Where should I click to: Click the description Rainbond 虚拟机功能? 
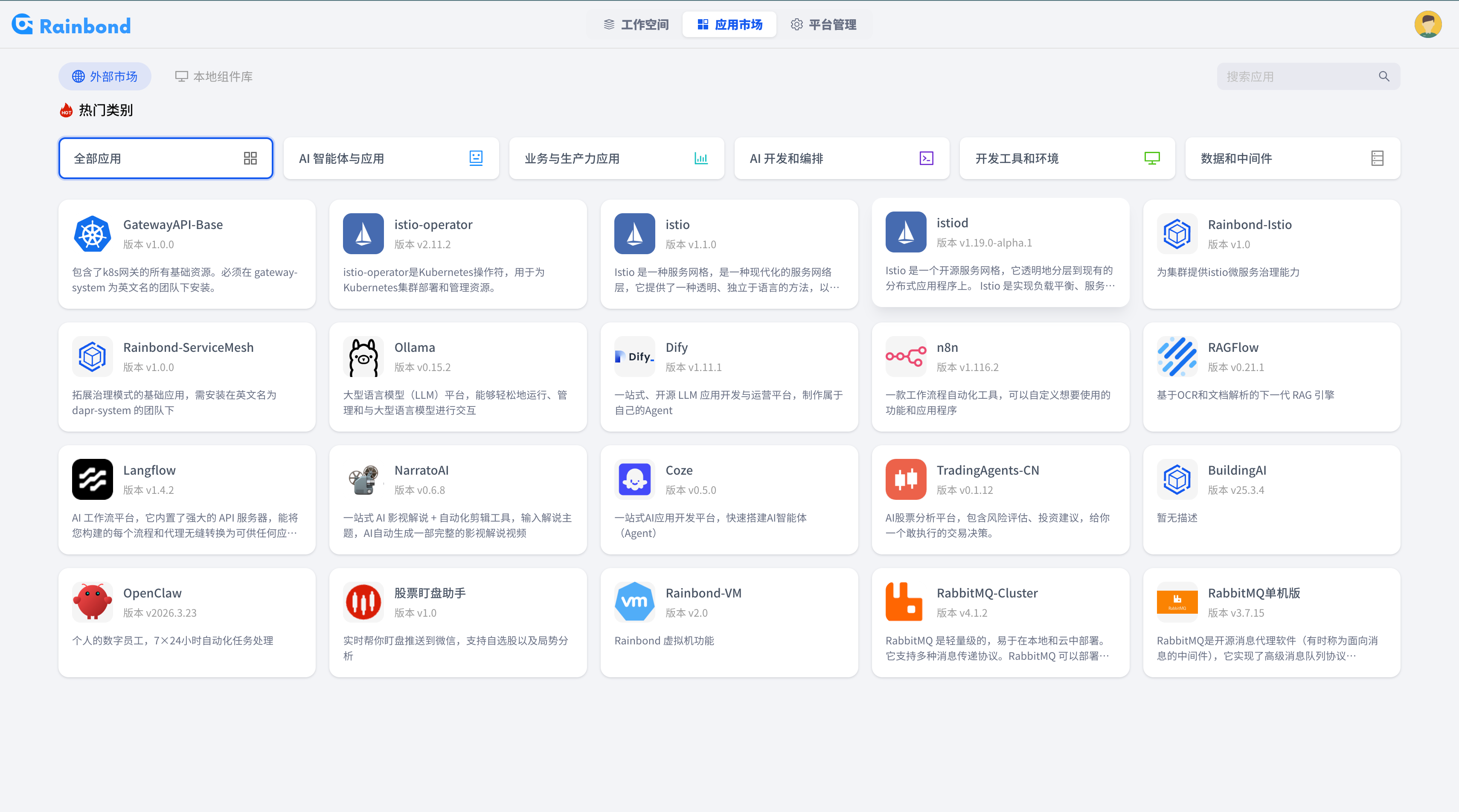coord(664,641)
